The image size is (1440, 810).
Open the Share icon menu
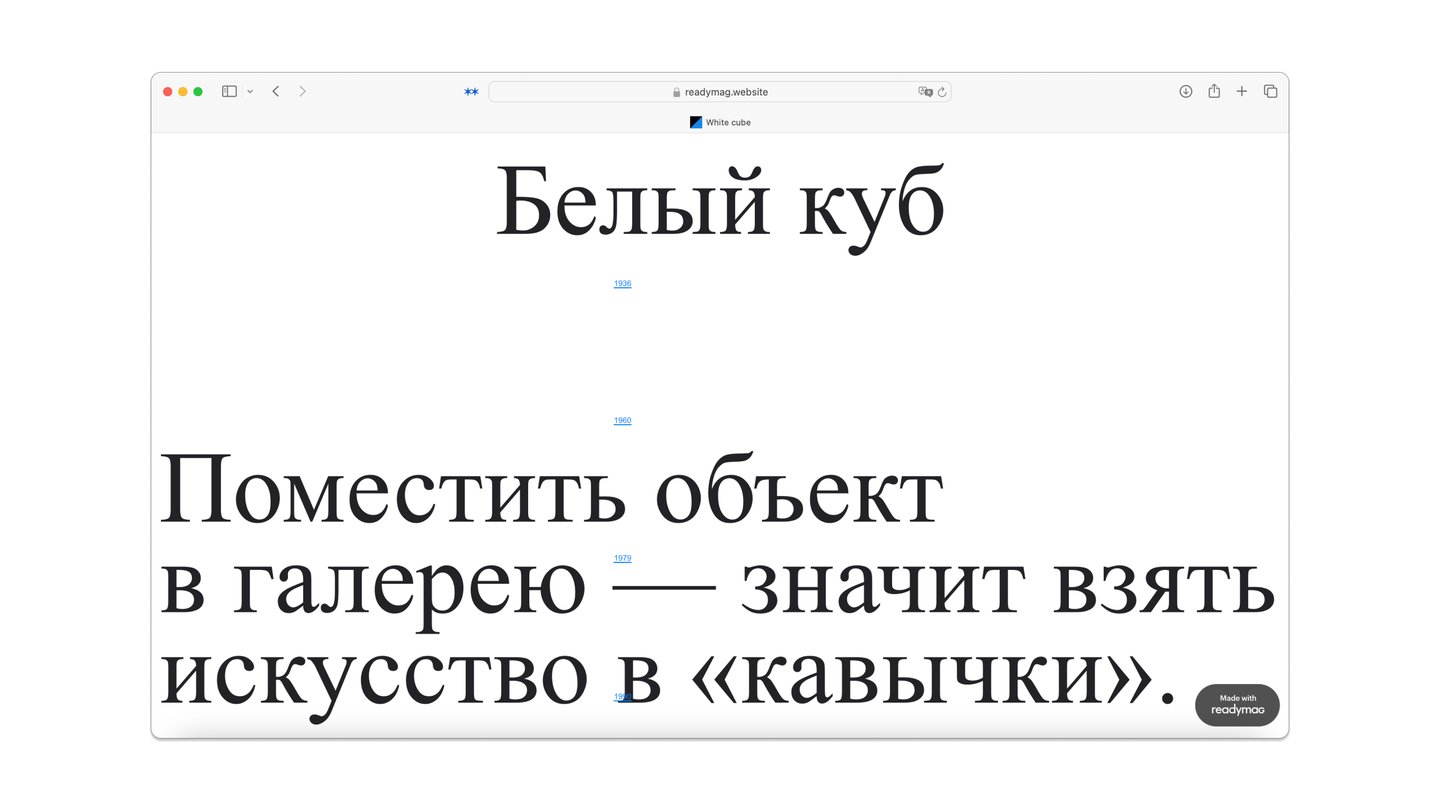[1214, 91]
